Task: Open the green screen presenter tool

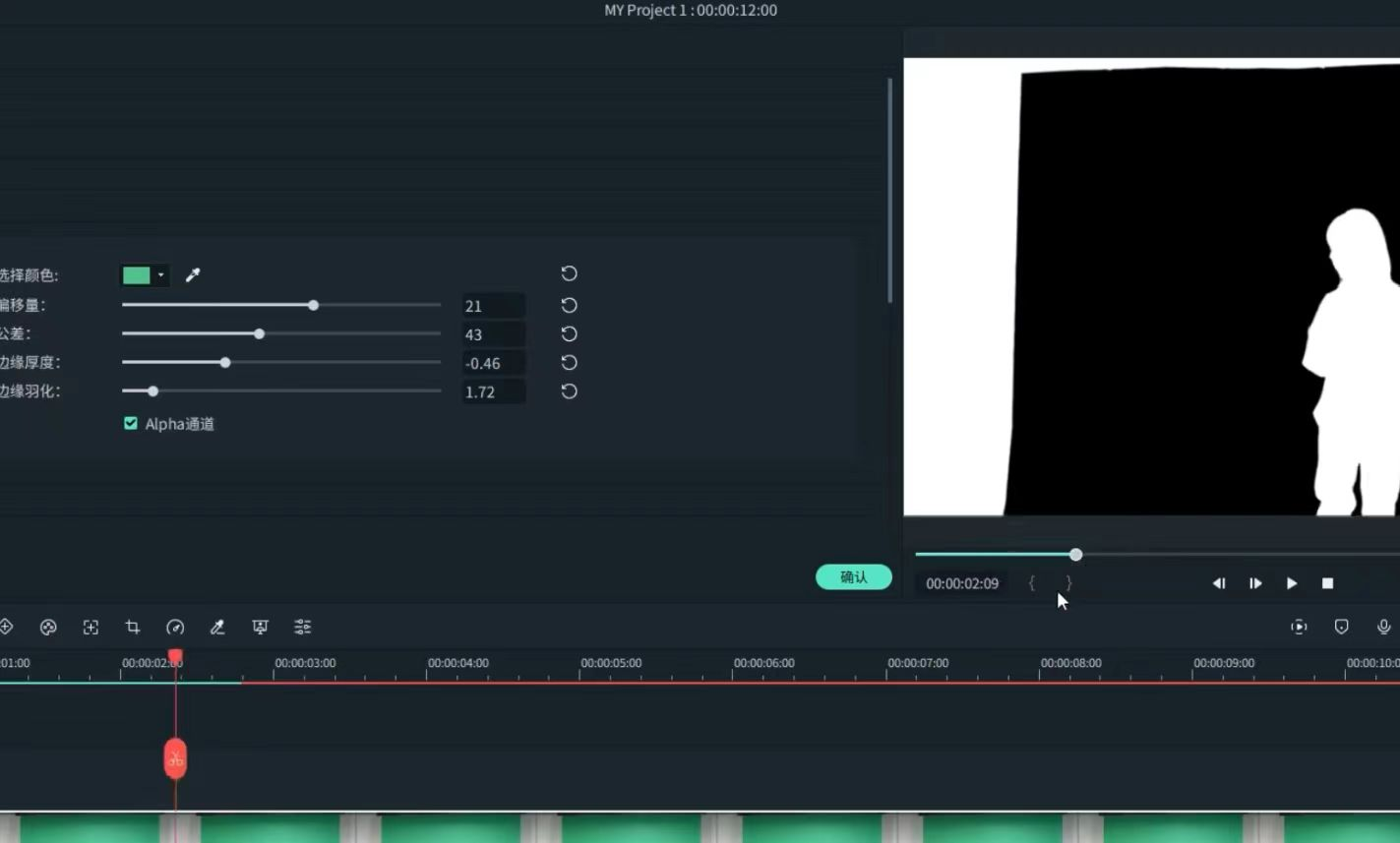Action: coord(260,627)
